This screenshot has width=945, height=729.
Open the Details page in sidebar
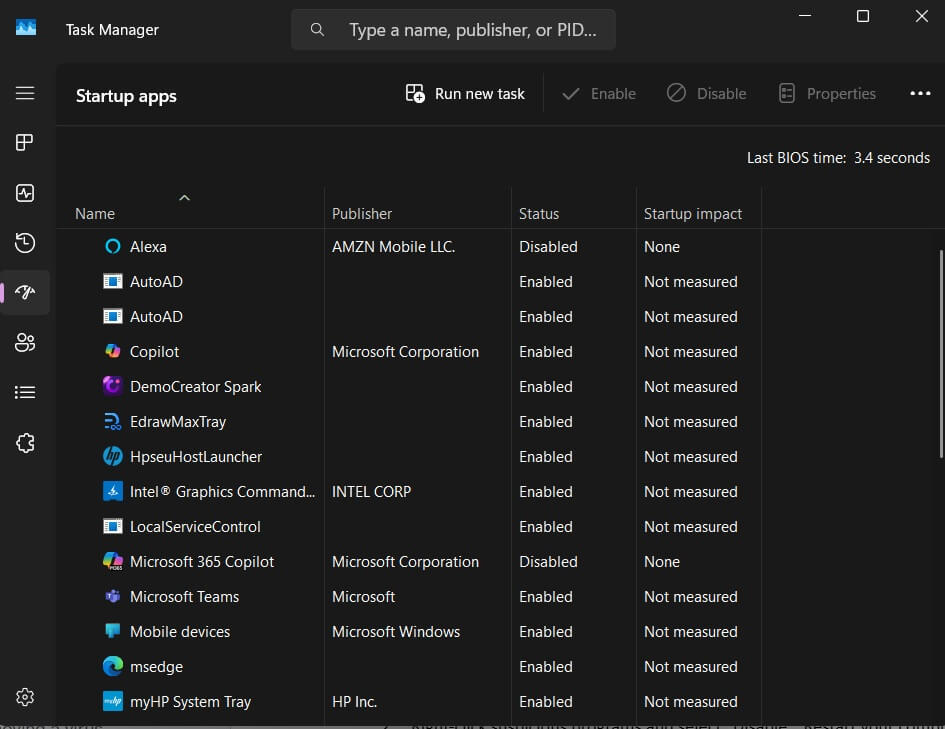pyautogui.click(x=25, y=393)
